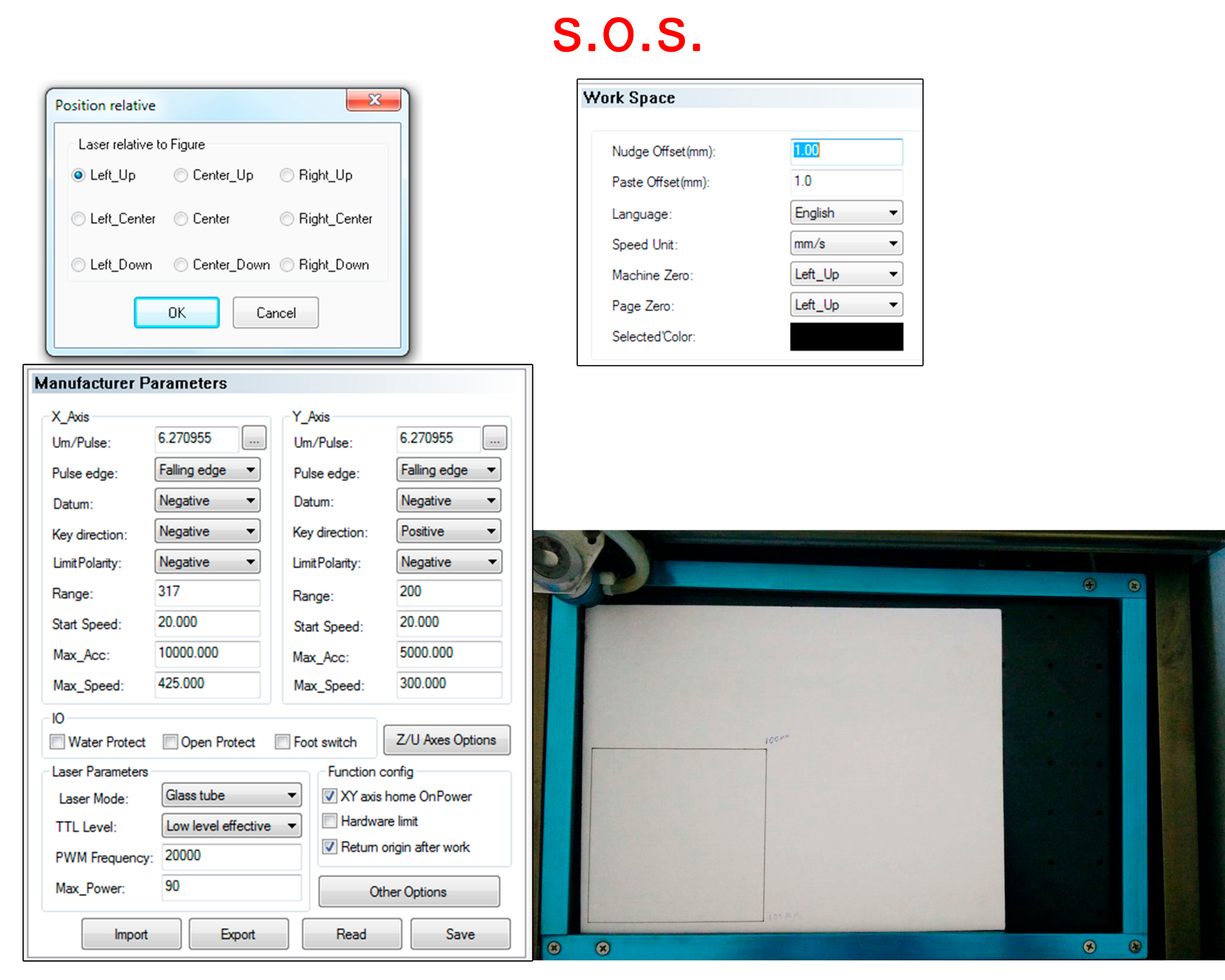This screenshot has height=980, width=1225.
Task: Click the black Selected Color swatch
Action: [x=846, y=336]
